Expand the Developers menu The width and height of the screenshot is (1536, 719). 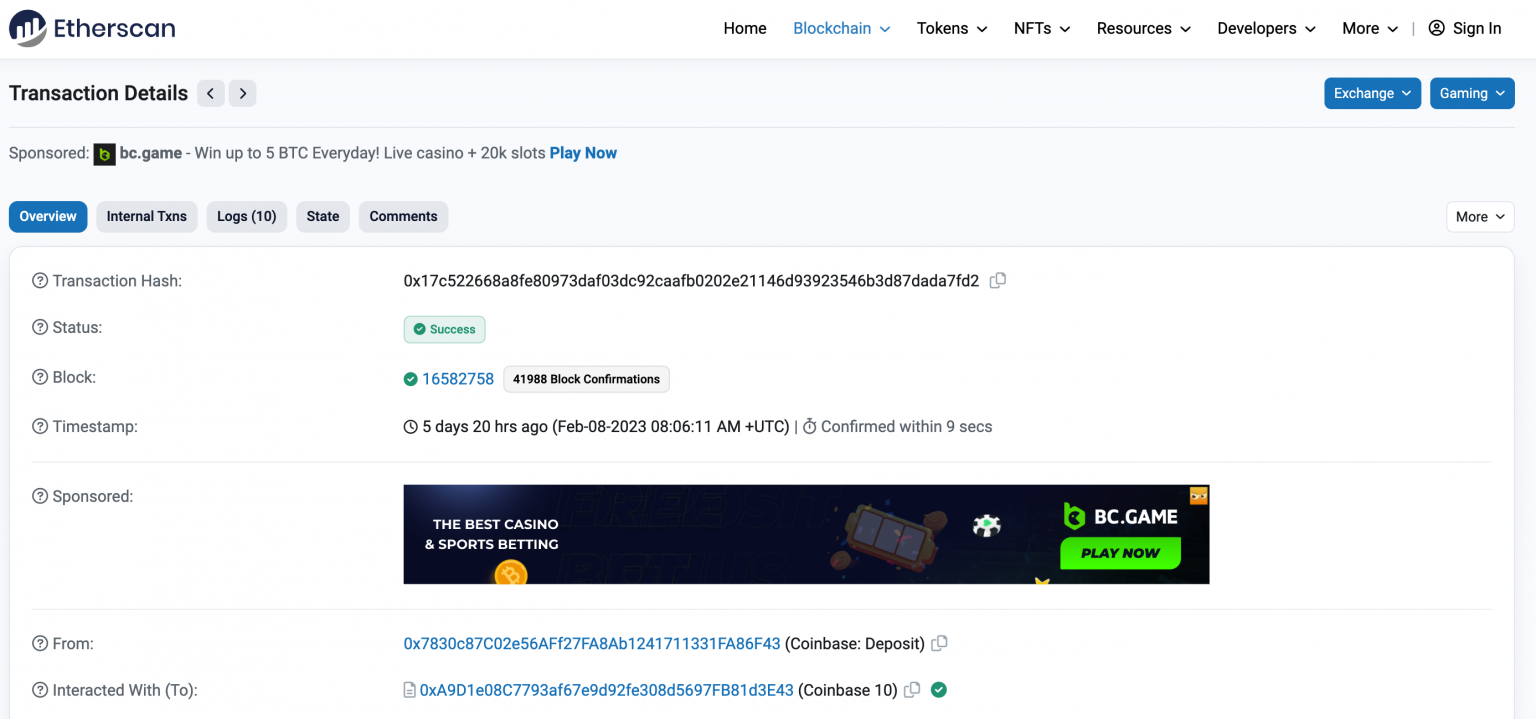click(x=1267, y=28)
